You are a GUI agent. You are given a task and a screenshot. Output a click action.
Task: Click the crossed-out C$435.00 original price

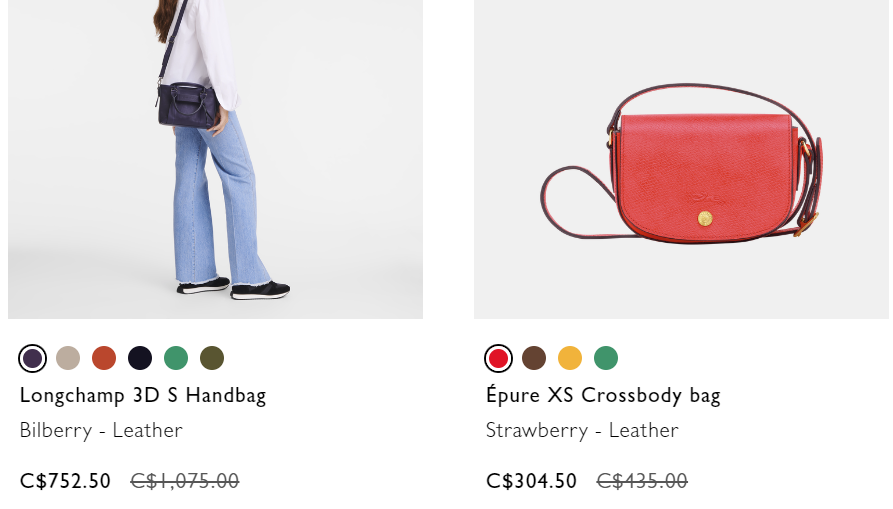[x=642, y=481]
